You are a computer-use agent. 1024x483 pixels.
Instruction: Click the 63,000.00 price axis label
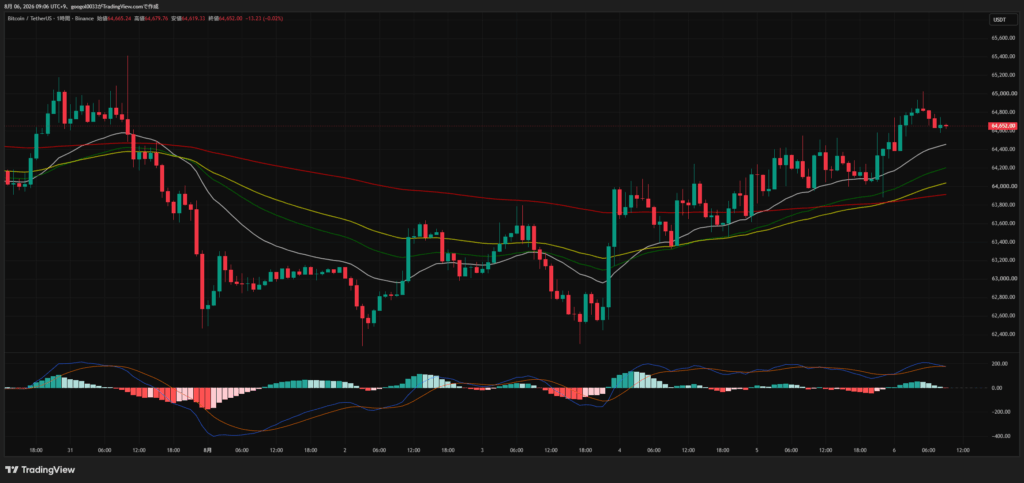(x=1002, y=279)
